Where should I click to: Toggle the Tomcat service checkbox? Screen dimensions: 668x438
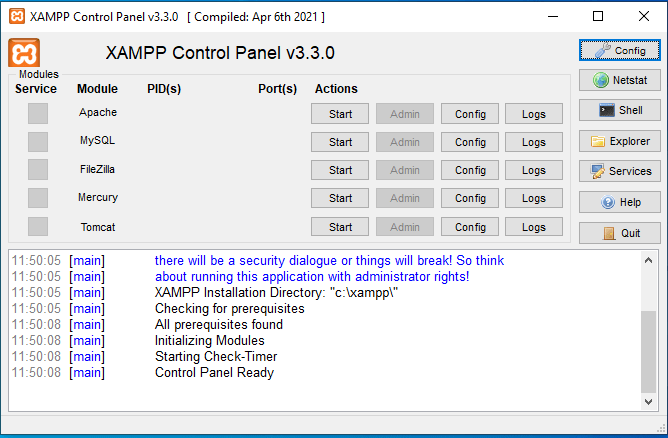coord(38,227)
